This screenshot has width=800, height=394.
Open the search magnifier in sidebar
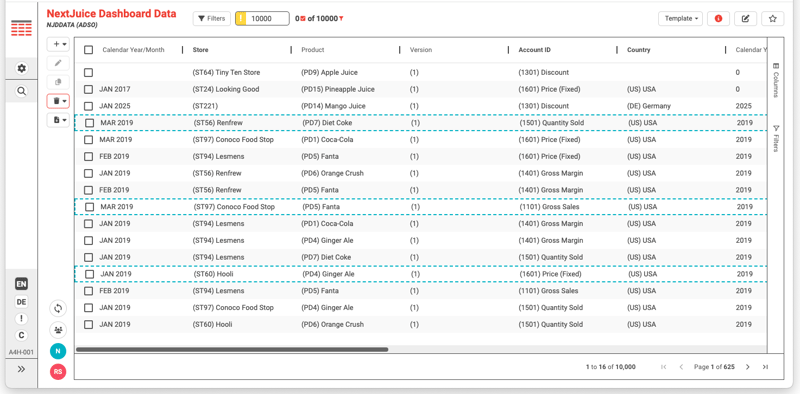coord(21,91)
